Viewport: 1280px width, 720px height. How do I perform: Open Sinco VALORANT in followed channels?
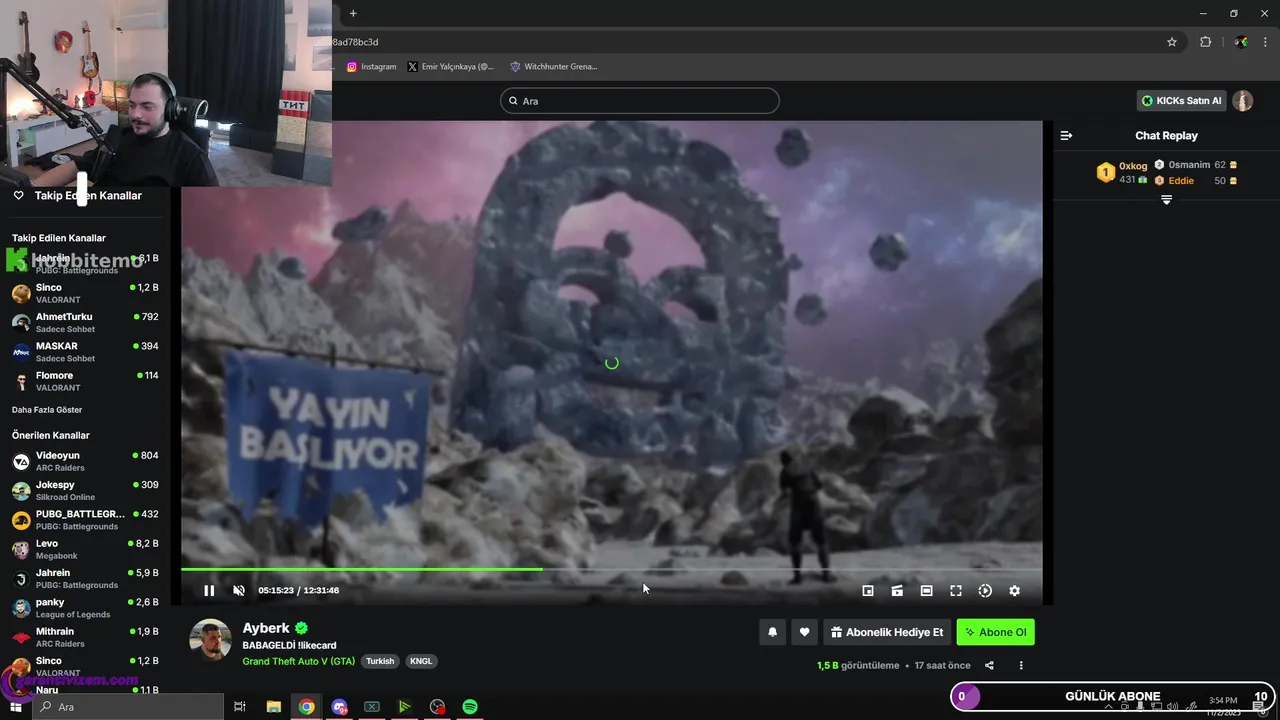click(x=85, y=293)
